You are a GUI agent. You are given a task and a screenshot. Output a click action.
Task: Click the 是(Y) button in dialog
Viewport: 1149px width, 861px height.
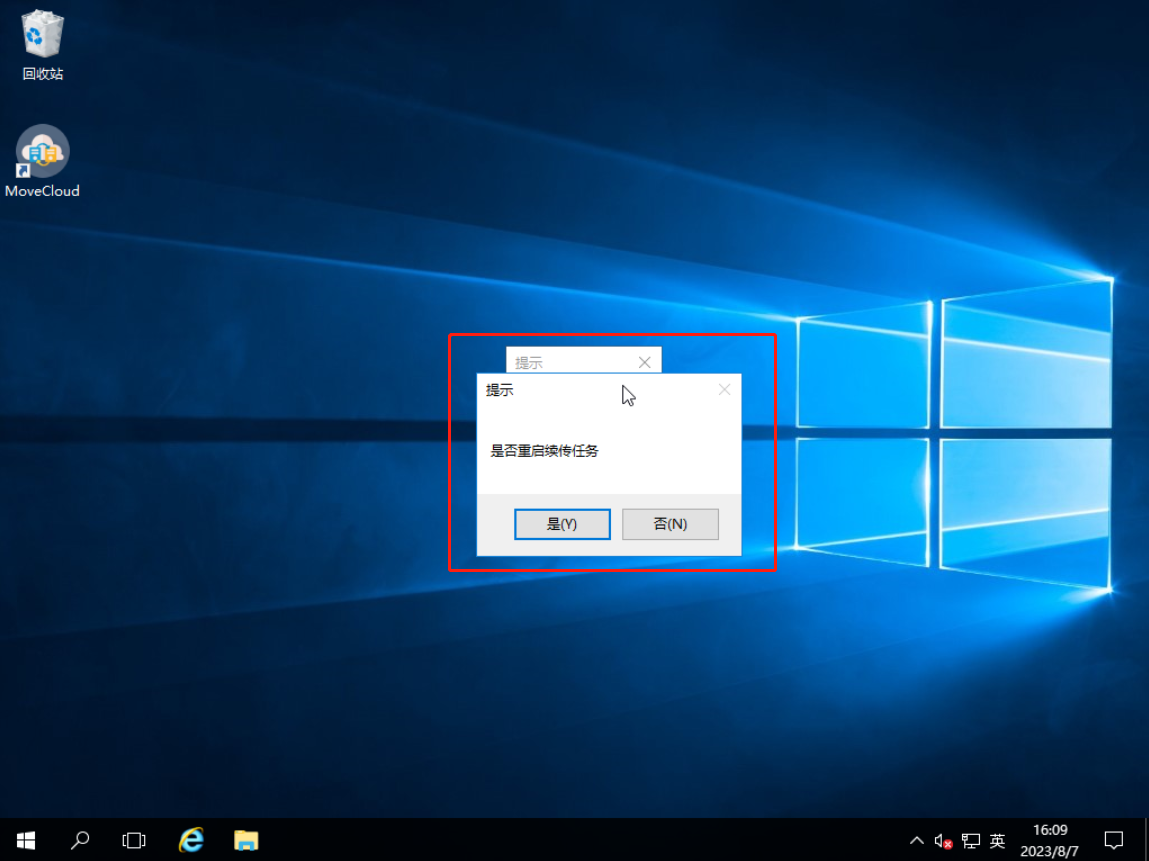click(562, 524)
